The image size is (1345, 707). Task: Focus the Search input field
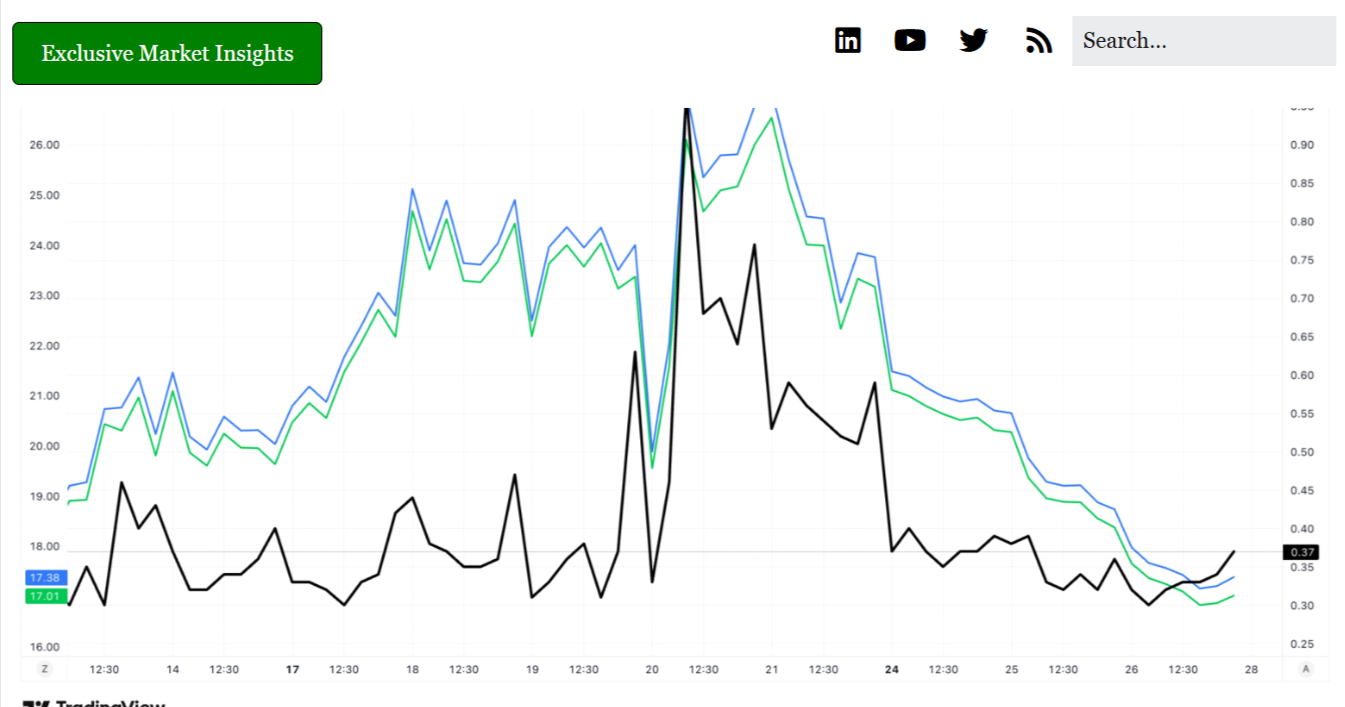coord(1203,41)
